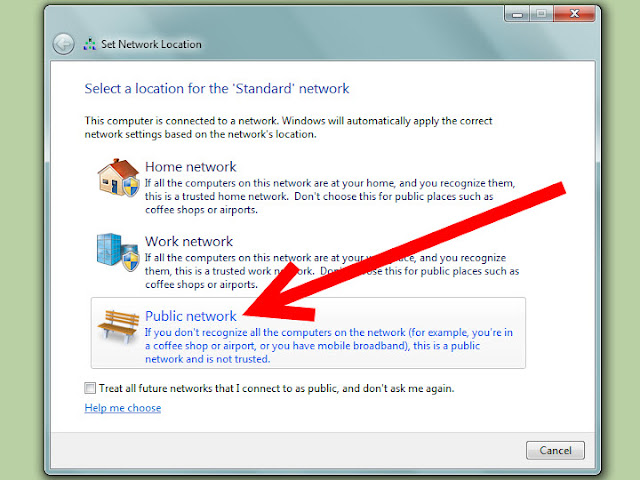Enable treat all future networks as public
Screen dimensions: 640x480
90,388
